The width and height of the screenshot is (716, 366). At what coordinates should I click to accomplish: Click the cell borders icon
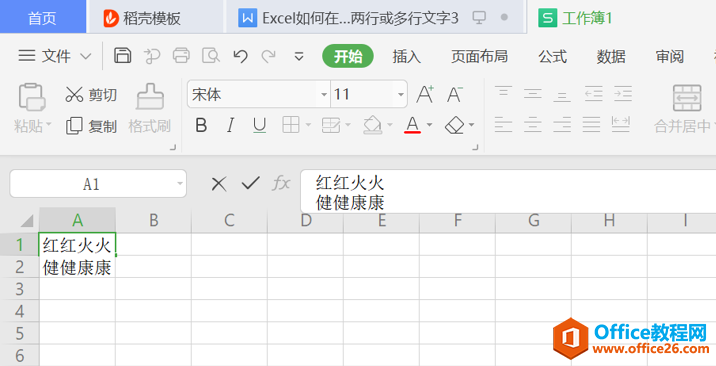pos(291,125)
